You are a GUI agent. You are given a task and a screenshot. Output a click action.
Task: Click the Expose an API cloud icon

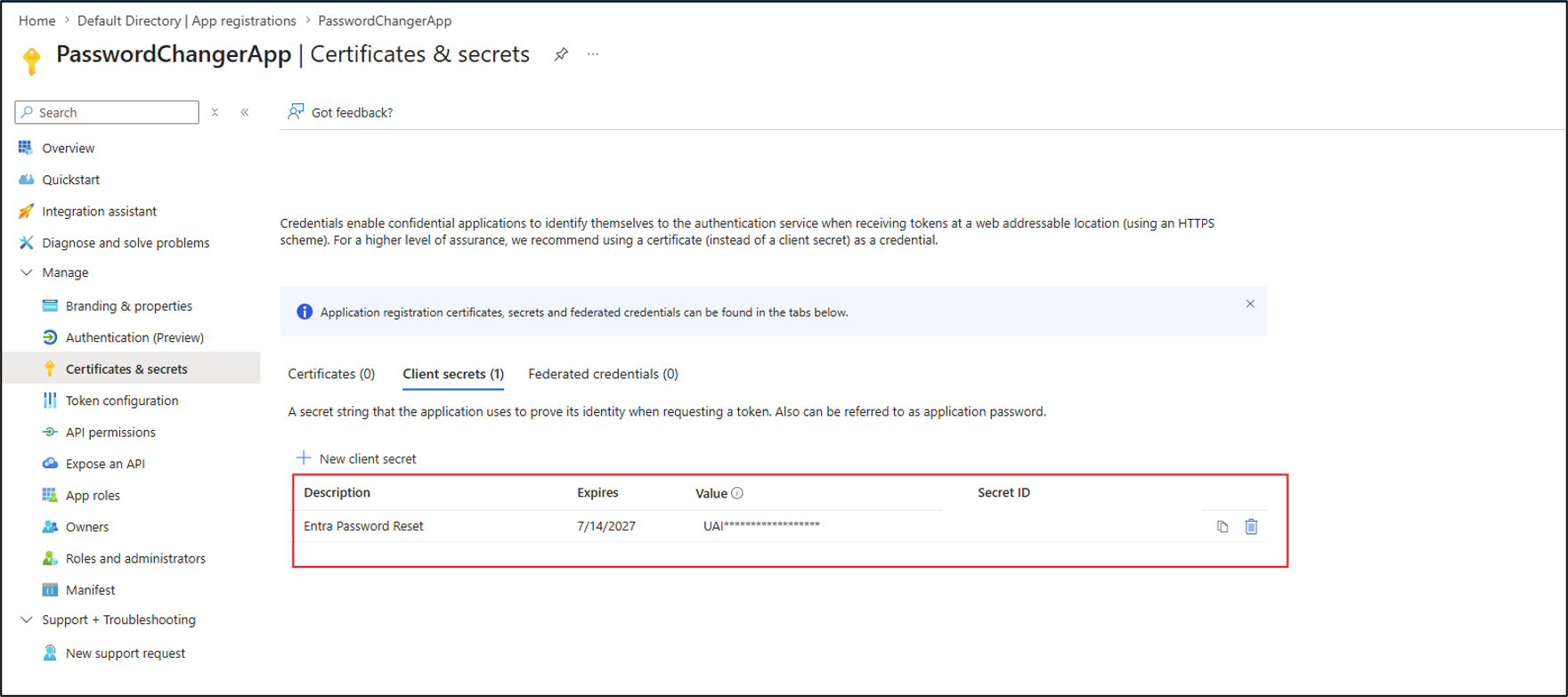click(50, 464)
